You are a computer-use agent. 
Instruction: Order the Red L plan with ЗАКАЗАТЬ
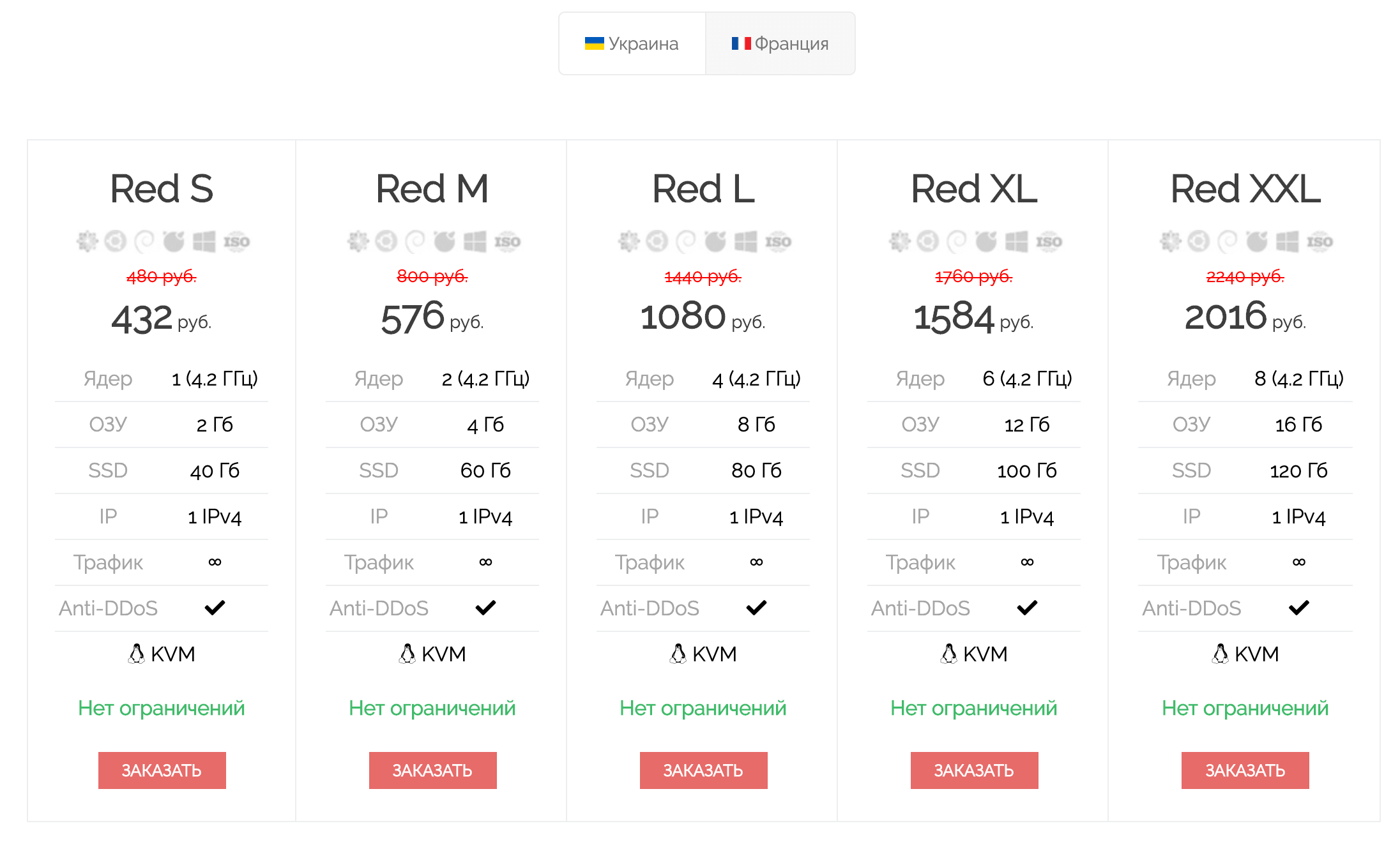coord(703,770)
